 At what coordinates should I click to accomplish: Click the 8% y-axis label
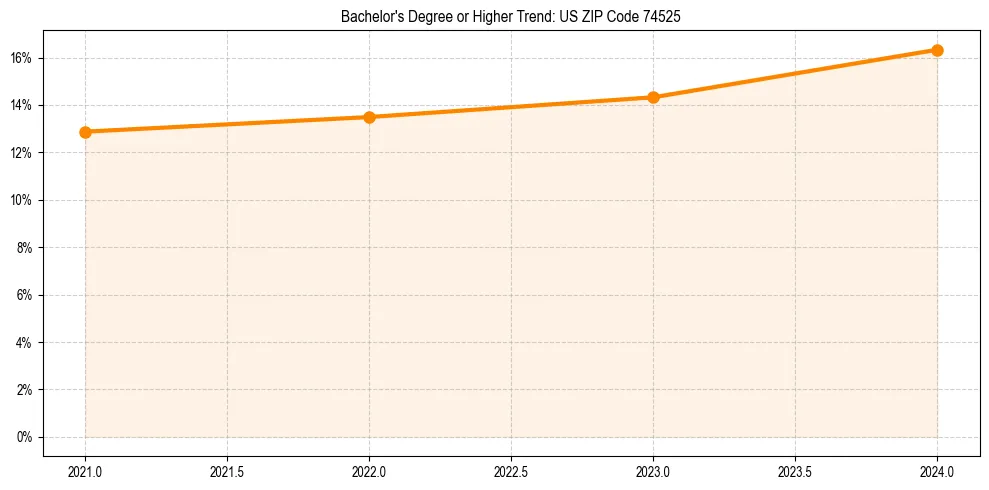(23, 248)
